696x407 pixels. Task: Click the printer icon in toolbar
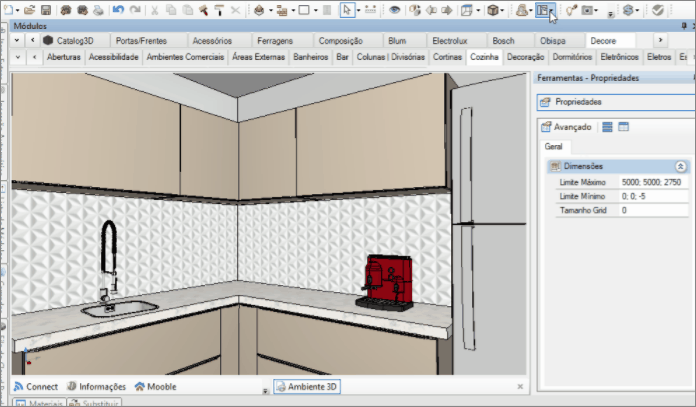[99, 10]
